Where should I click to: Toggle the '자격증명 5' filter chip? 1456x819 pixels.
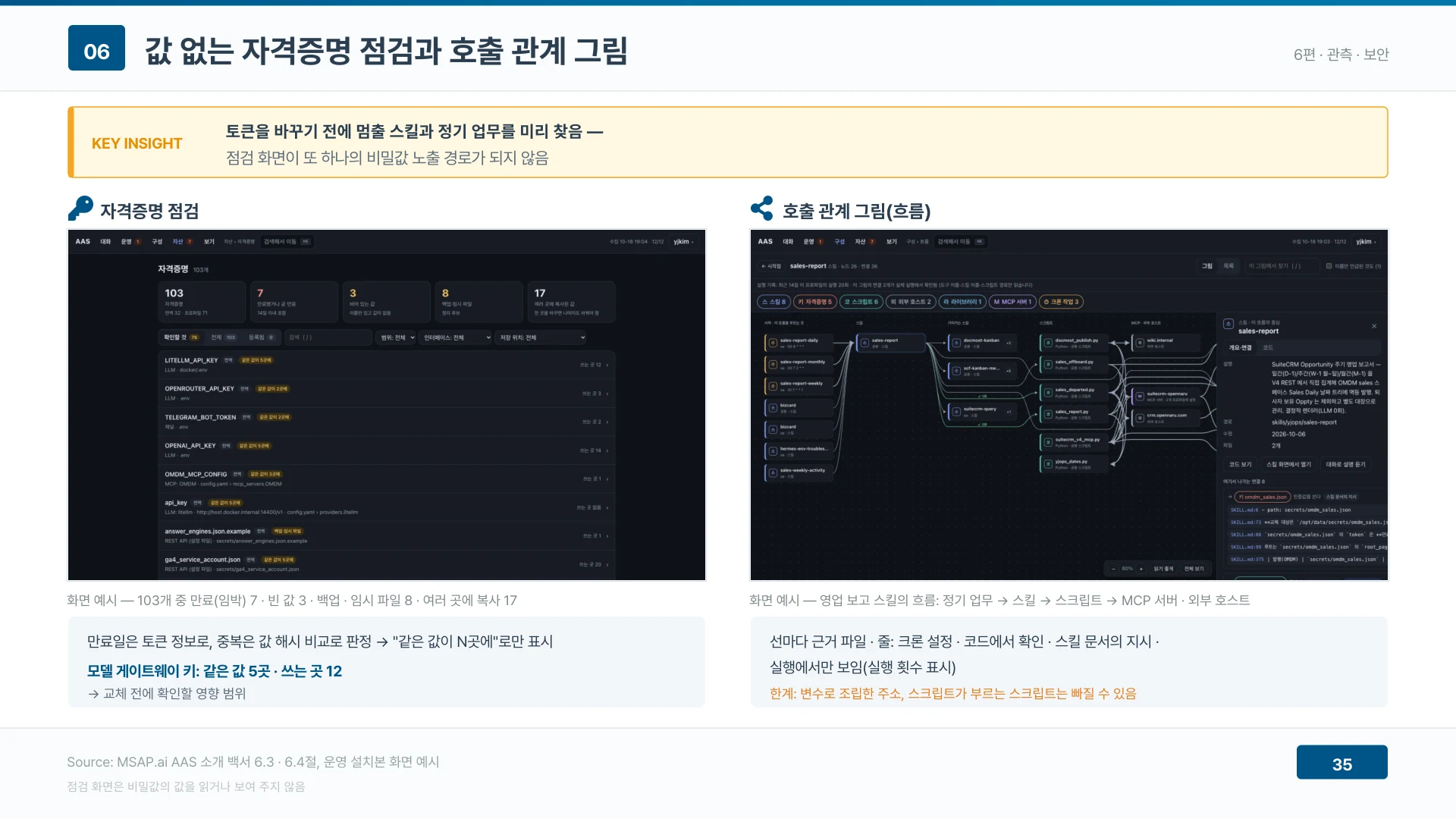tap(814, 302)
